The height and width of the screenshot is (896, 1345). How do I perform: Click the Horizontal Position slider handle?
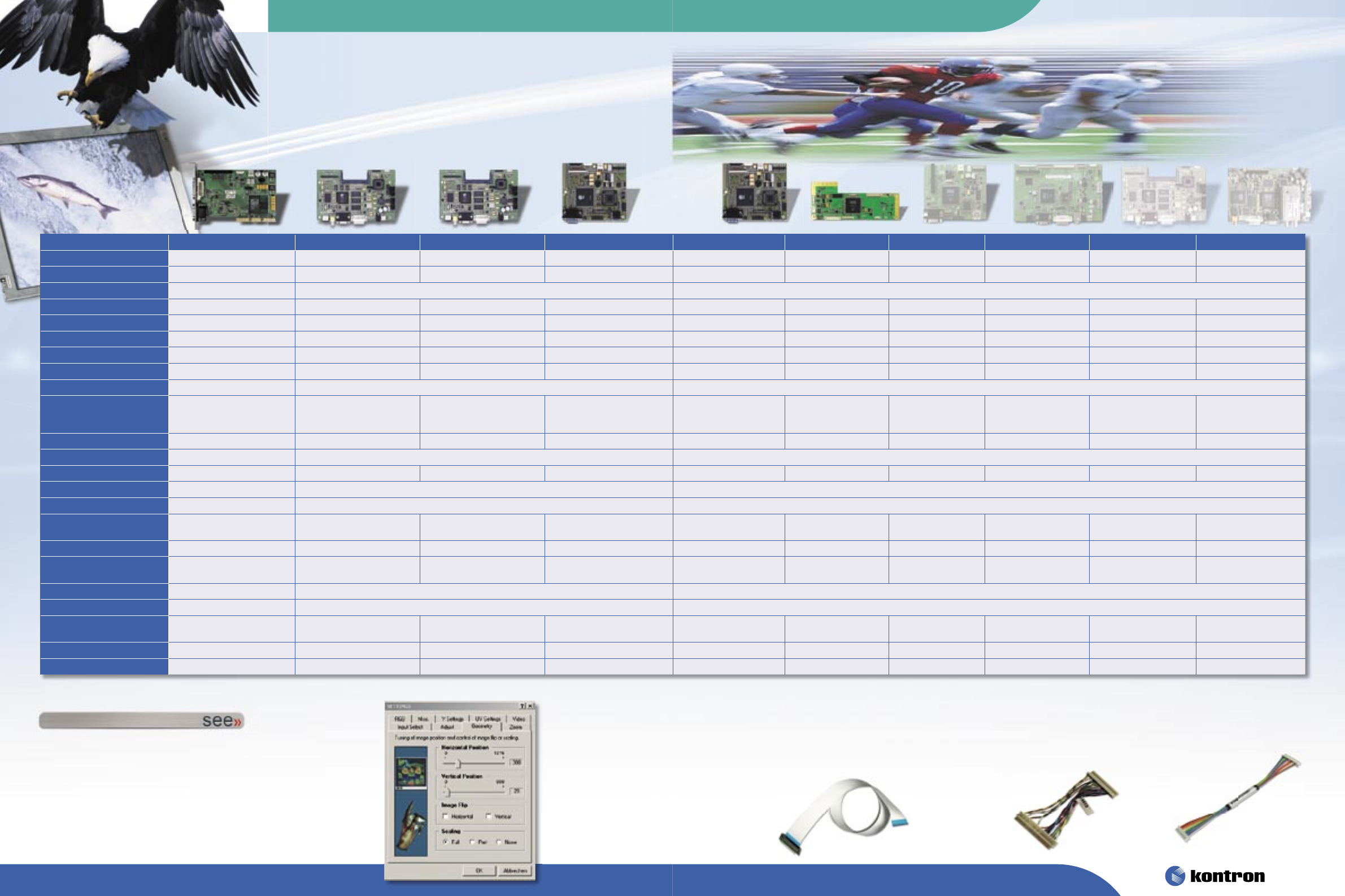[x=458, y=763]
